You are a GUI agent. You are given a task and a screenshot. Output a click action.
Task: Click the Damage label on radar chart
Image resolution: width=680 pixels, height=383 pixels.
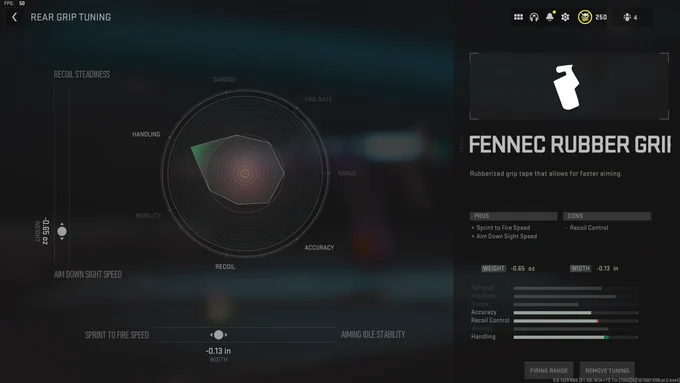pos(224,79)
